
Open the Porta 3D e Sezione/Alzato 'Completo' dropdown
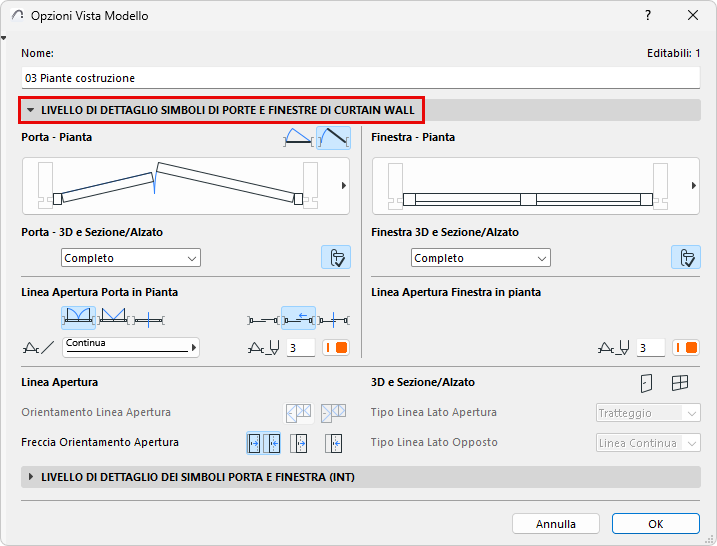point(131,258)
